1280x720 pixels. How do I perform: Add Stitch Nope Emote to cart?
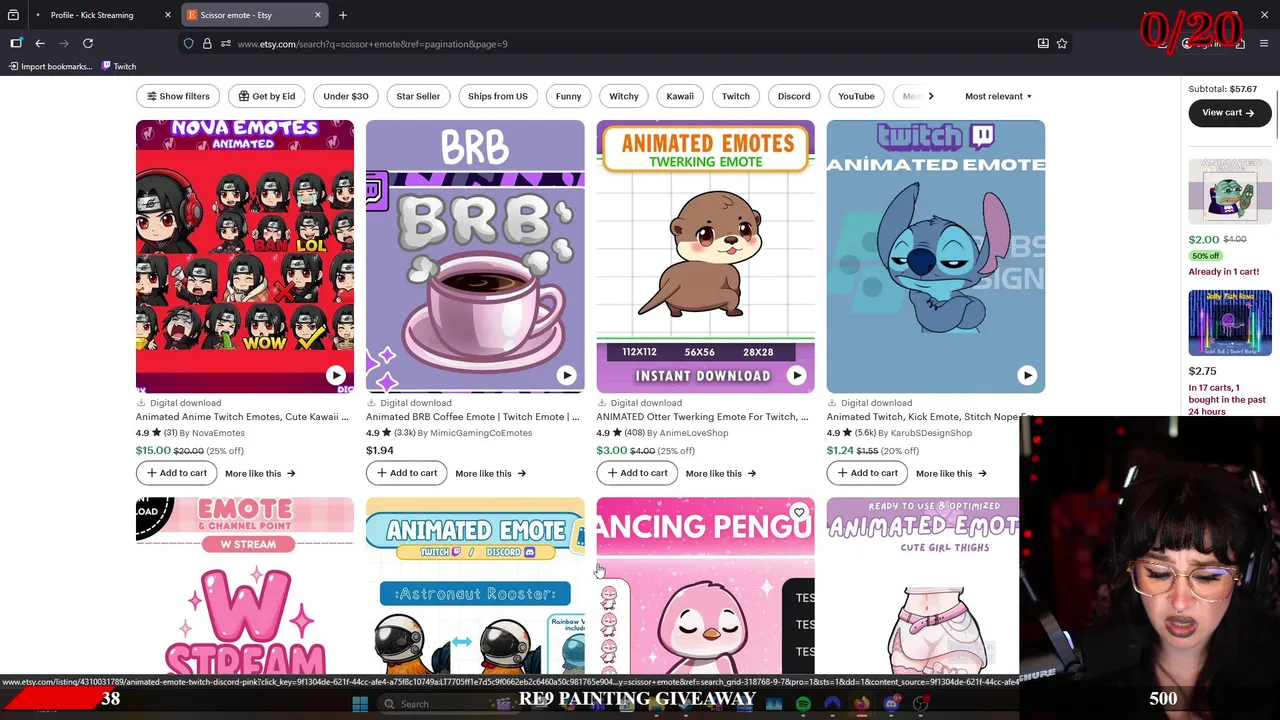866,473
